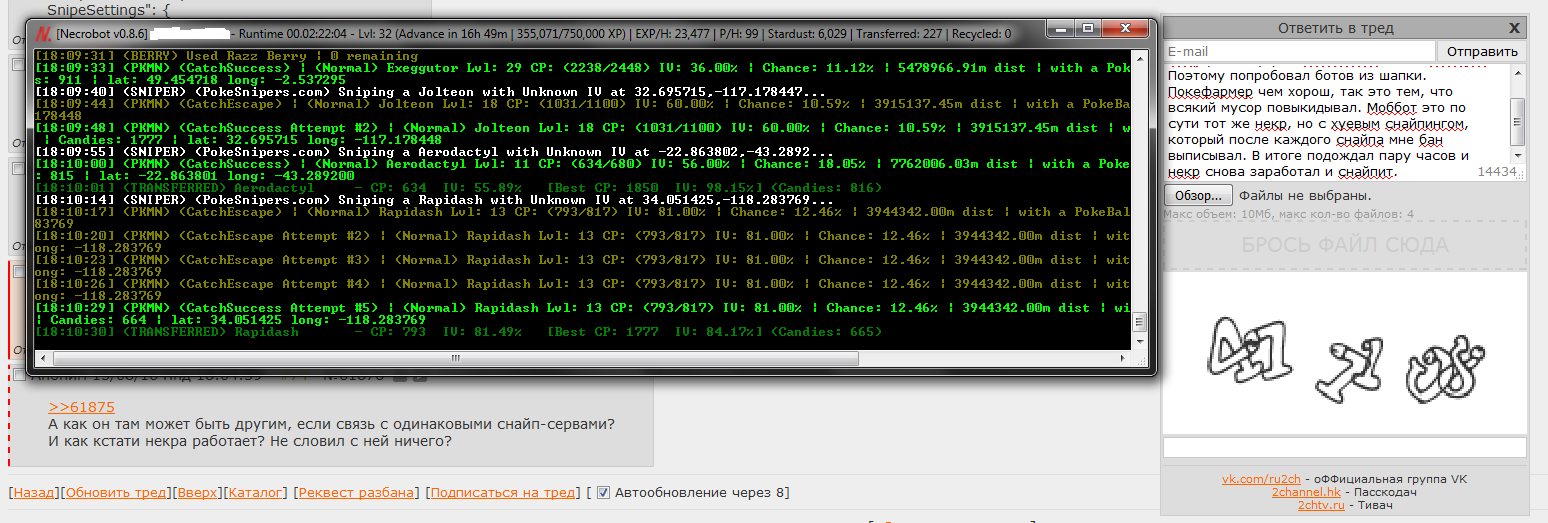Click into the reply message text area
This screenshot has width=1548, height=523.
[x=1336, y=123]
